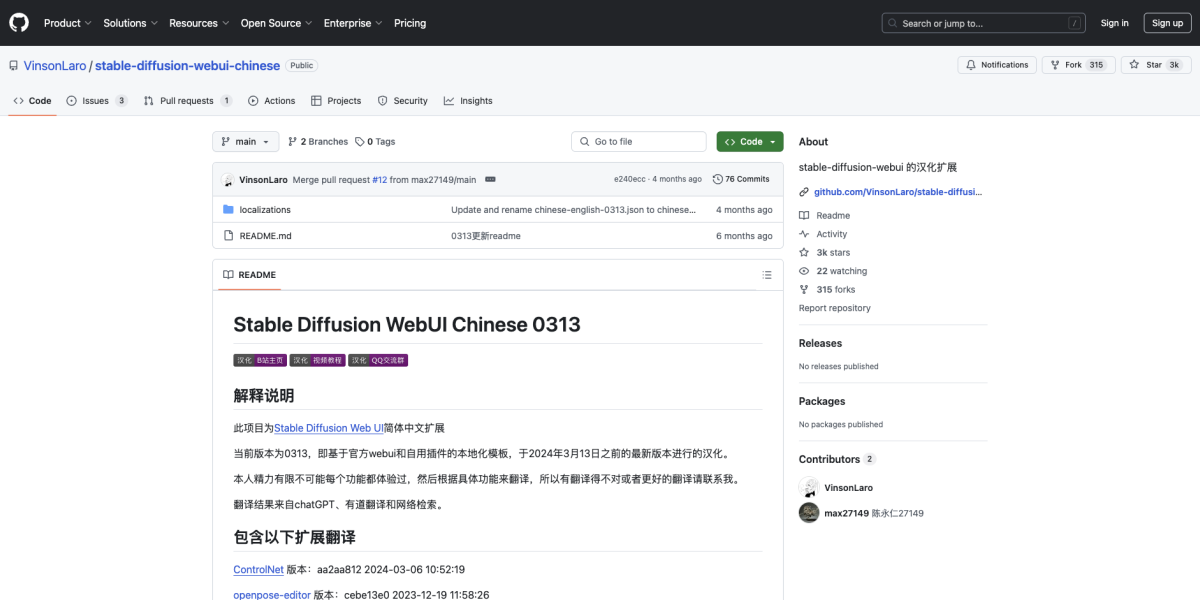This screenshot has height=600, width=1200.
Task: Open the Activity pulse icon
Action: point(805,233)
